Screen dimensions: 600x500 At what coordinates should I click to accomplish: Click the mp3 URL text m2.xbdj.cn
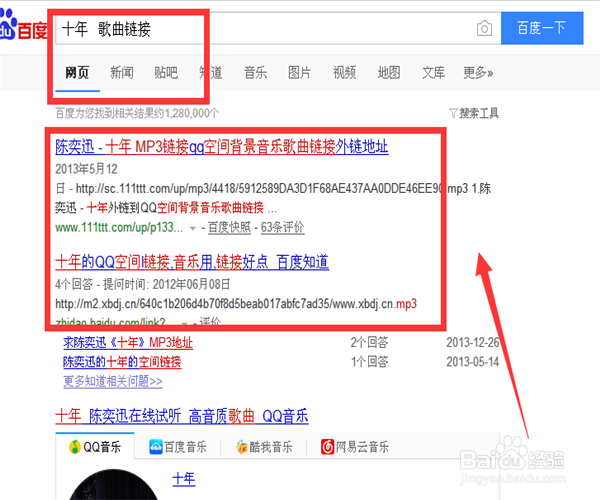(x=236, y=304)
